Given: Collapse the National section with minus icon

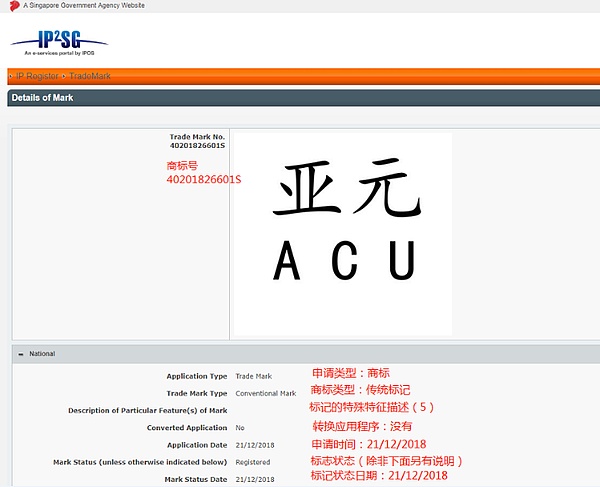Looking at the screenshot, I should click(19, 354).
